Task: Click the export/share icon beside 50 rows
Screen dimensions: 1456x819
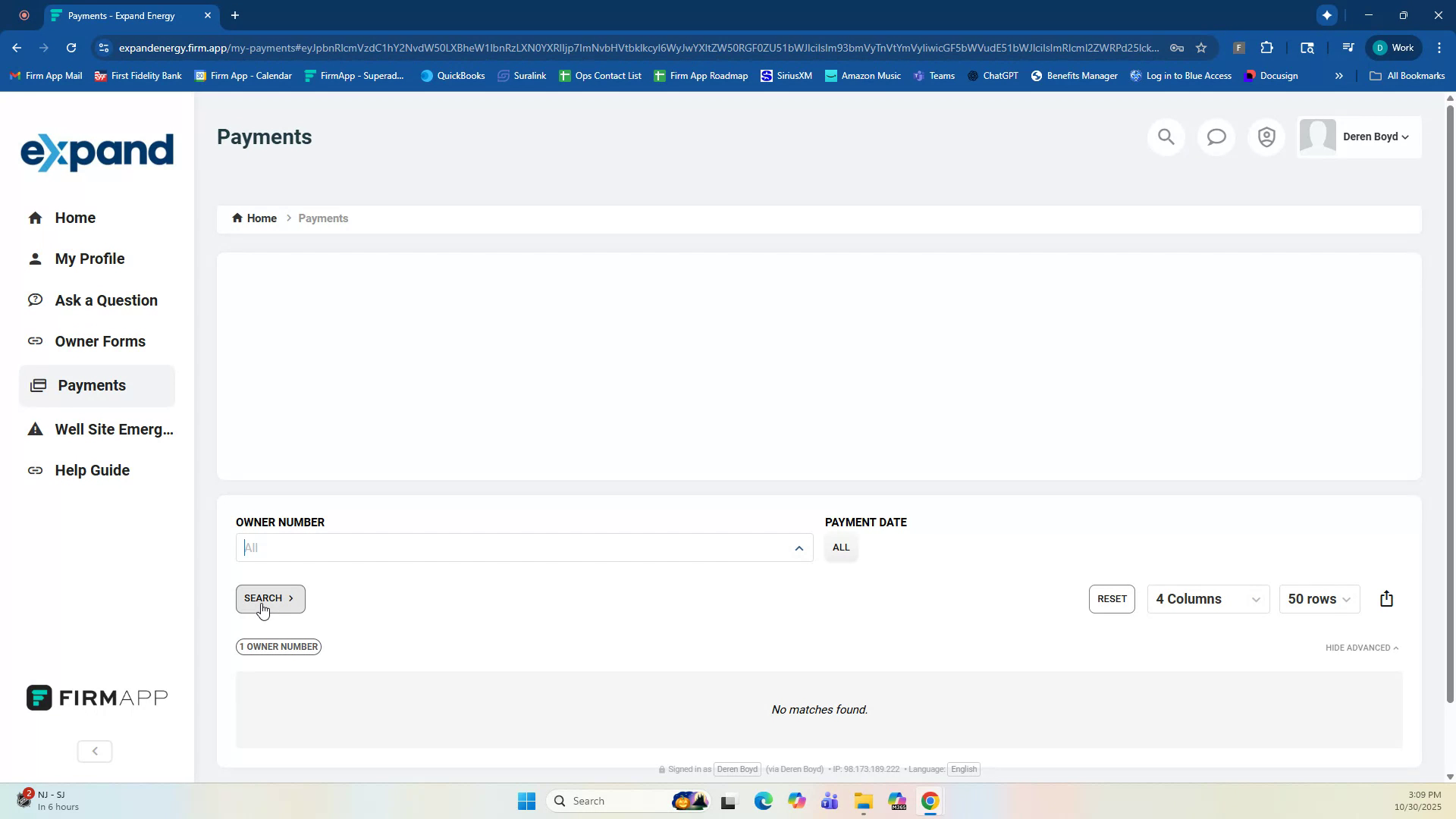Action: (x=1387, y=598)
